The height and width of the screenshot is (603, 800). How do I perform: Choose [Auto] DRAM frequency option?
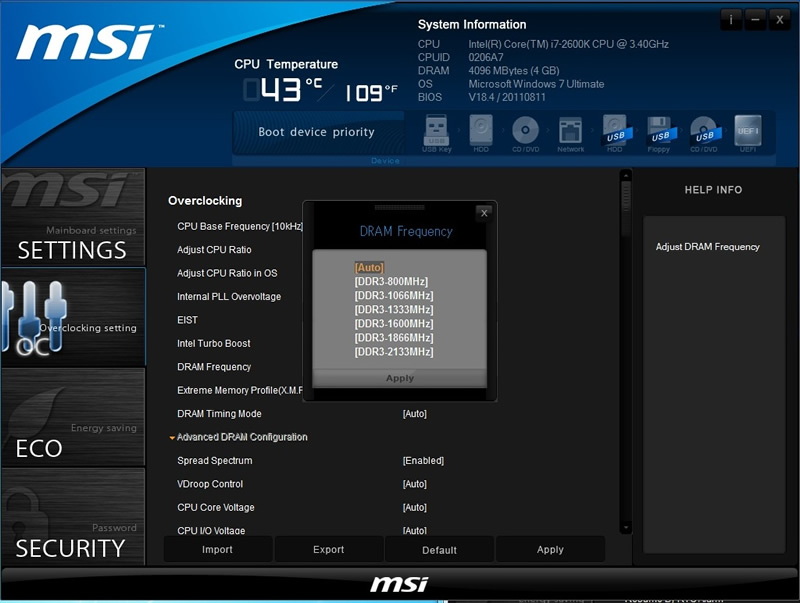369,267
